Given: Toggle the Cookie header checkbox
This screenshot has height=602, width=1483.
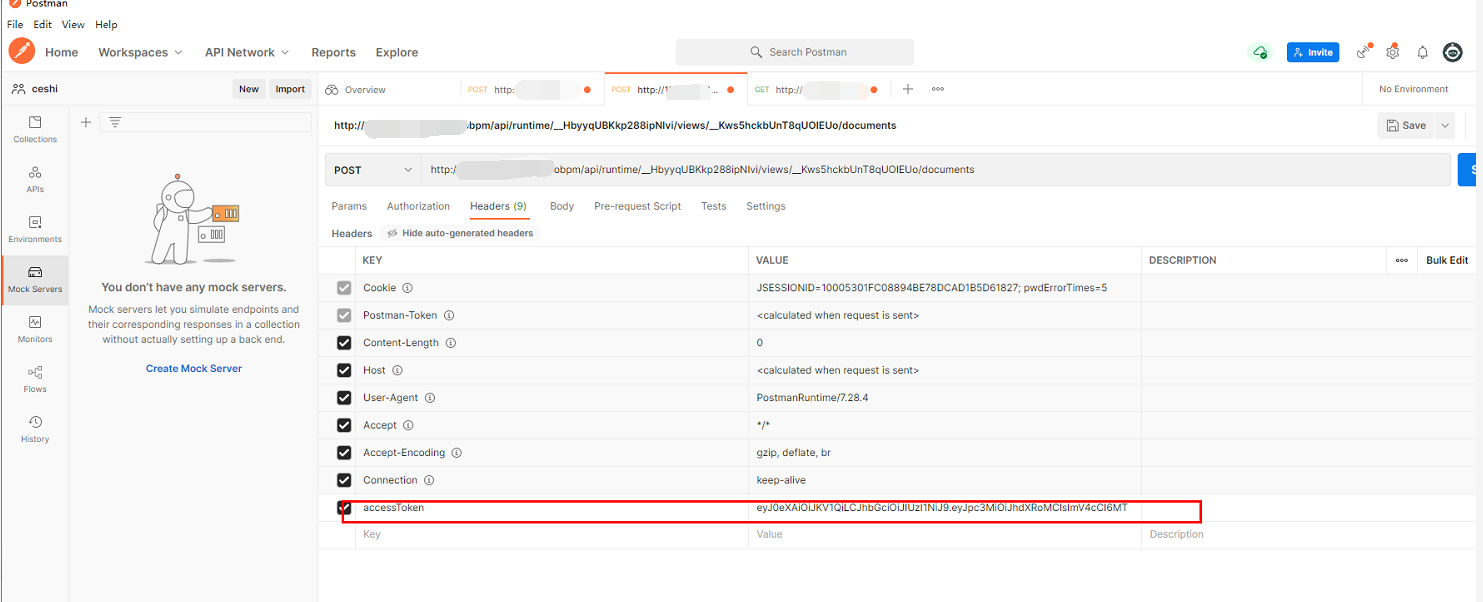Looking at the screenshot, I should click(x=344, y=288).
